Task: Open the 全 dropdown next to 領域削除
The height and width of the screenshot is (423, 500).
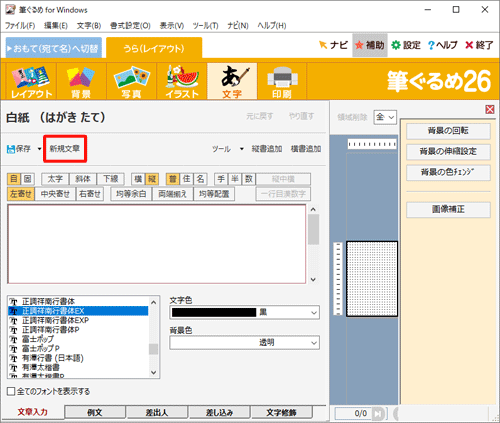Action: (x=385, y=117)
